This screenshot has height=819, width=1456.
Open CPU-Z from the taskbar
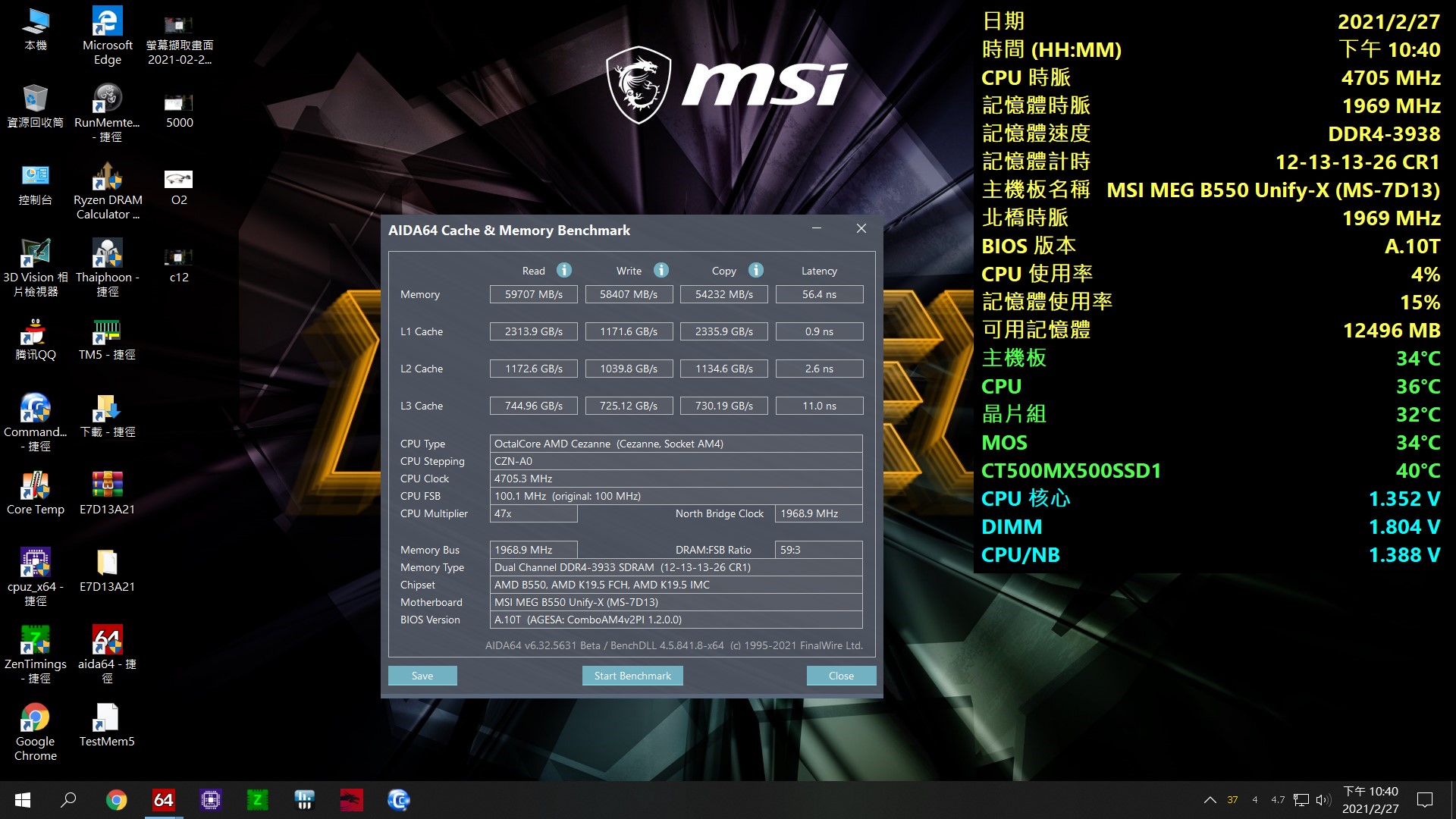211,800
